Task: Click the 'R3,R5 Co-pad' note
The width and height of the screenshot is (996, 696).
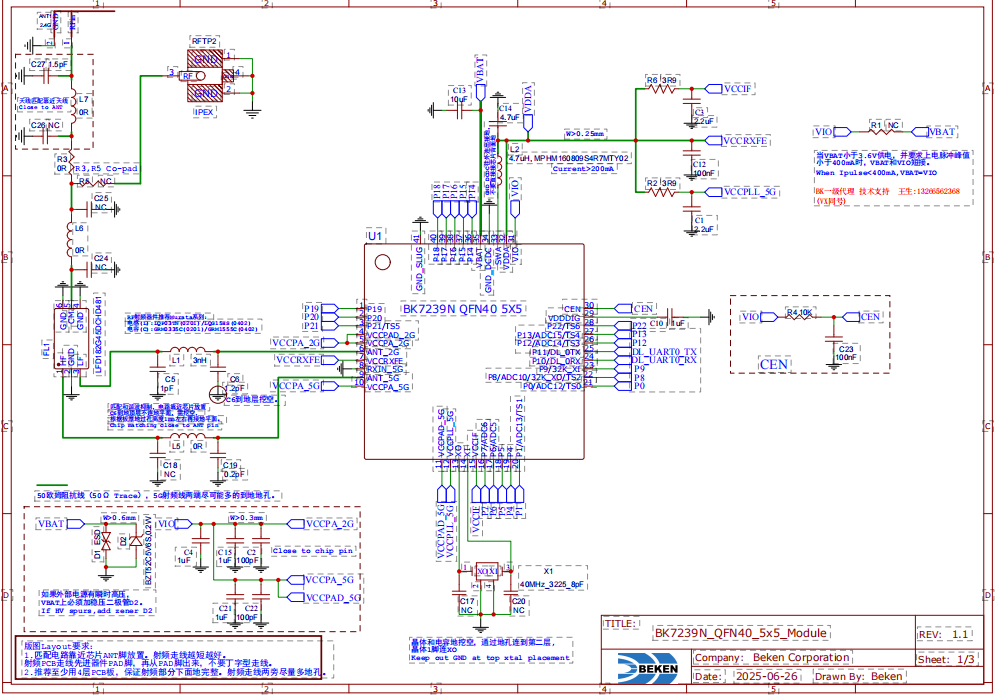Action: [106, 169]
